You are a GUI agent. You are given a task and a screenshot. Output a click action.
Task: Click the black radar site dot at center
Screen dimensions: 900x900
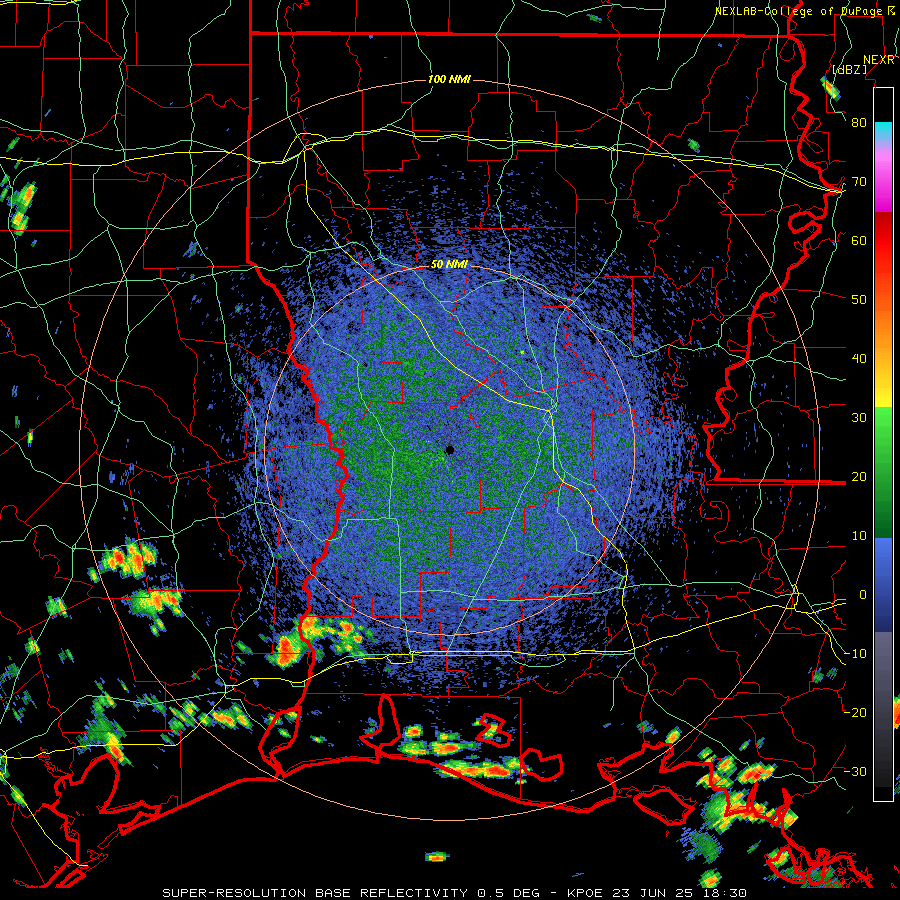coord(450,450)
